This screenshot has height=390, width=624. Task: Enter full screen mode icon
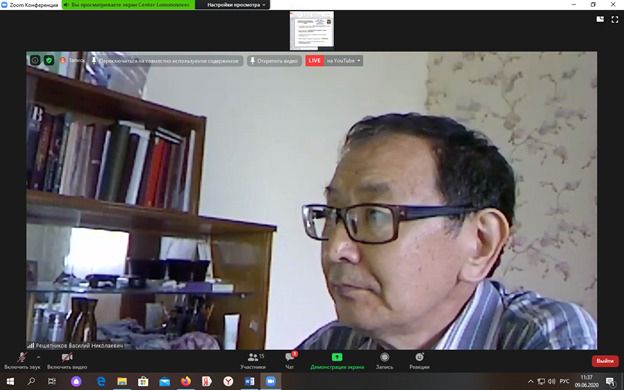pos(614,20)
